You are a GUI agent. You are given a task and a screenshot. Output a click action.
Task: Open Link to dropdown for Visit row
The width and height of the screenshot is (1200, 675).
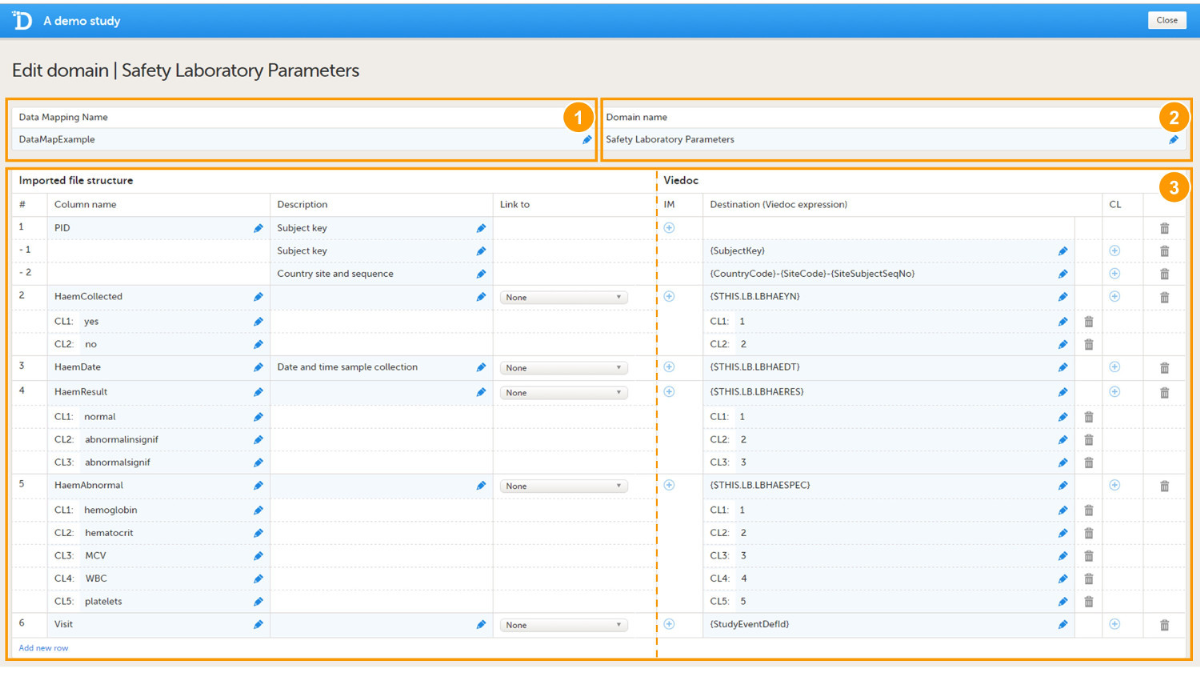pyautogui.click(x=563, y=625)
